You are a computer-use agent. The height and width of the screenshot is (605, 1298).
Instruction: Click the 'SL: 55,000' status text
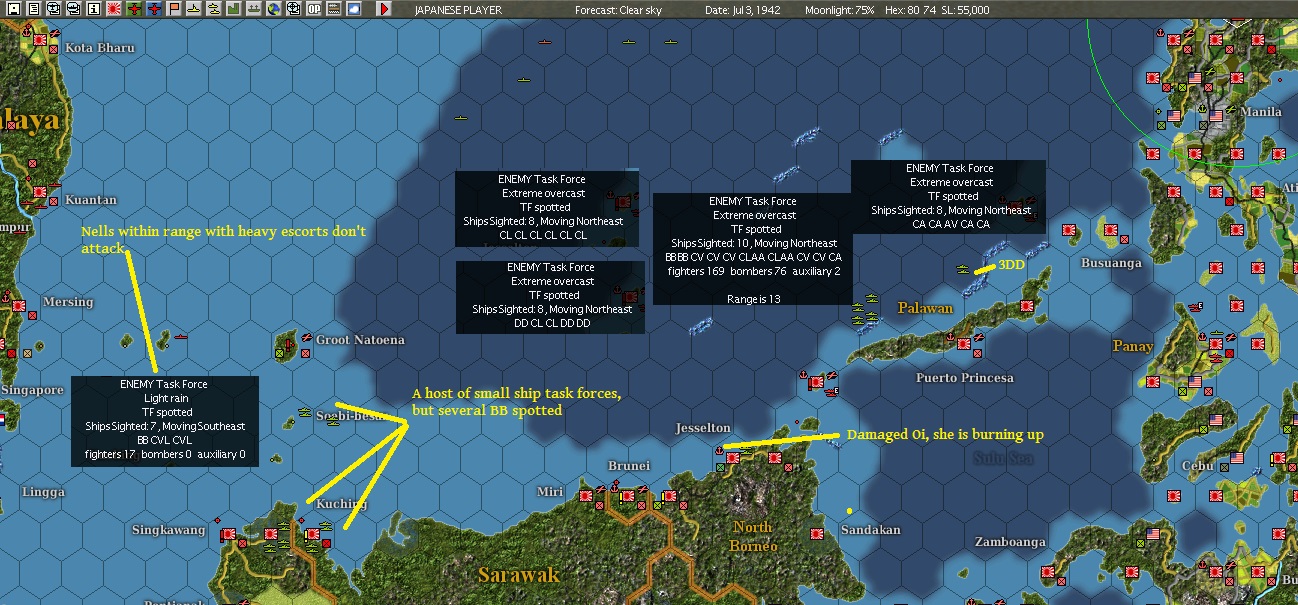tap(967, 10)
